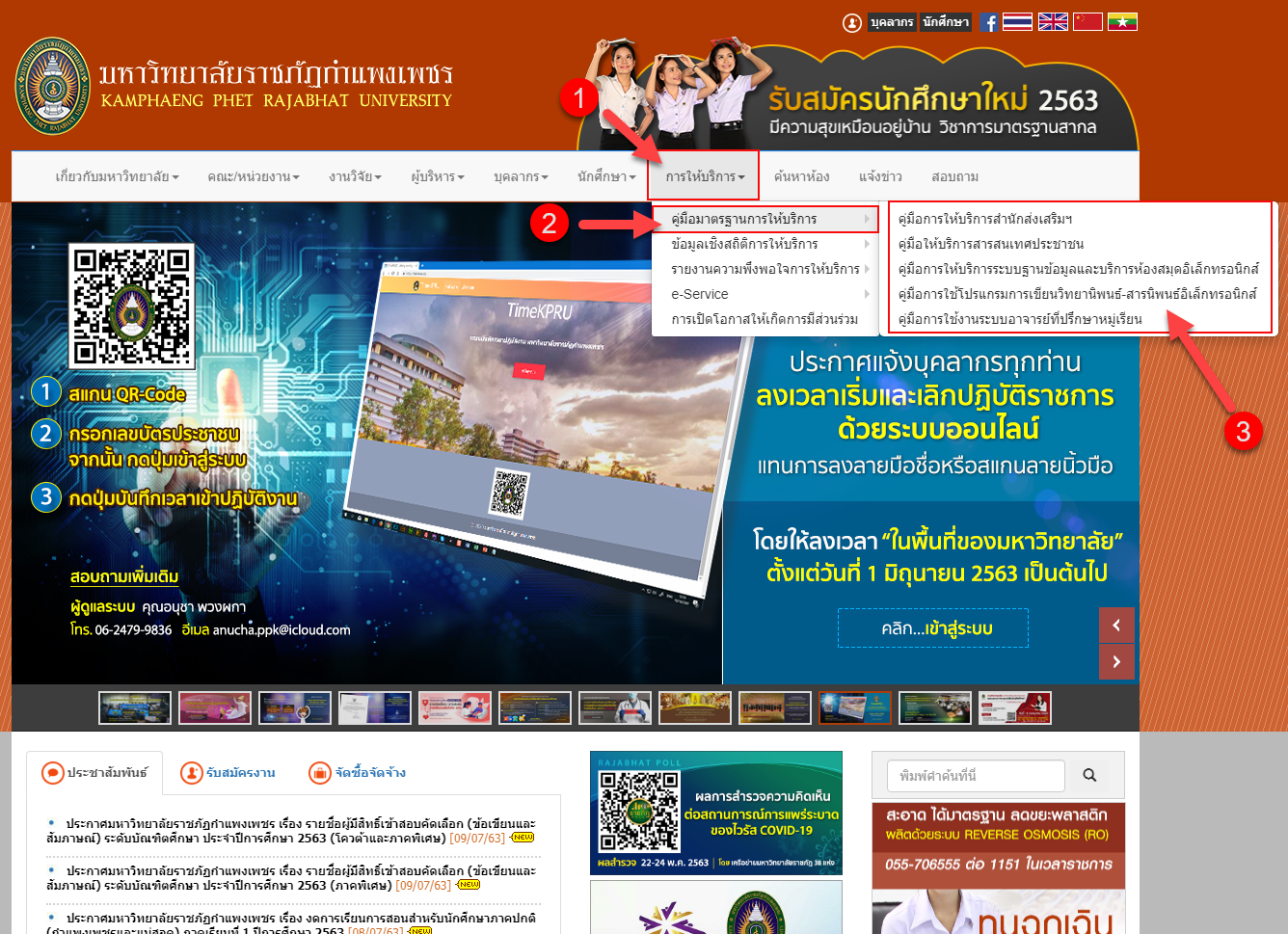Open the แจ้งข่าว nav link

881,176
